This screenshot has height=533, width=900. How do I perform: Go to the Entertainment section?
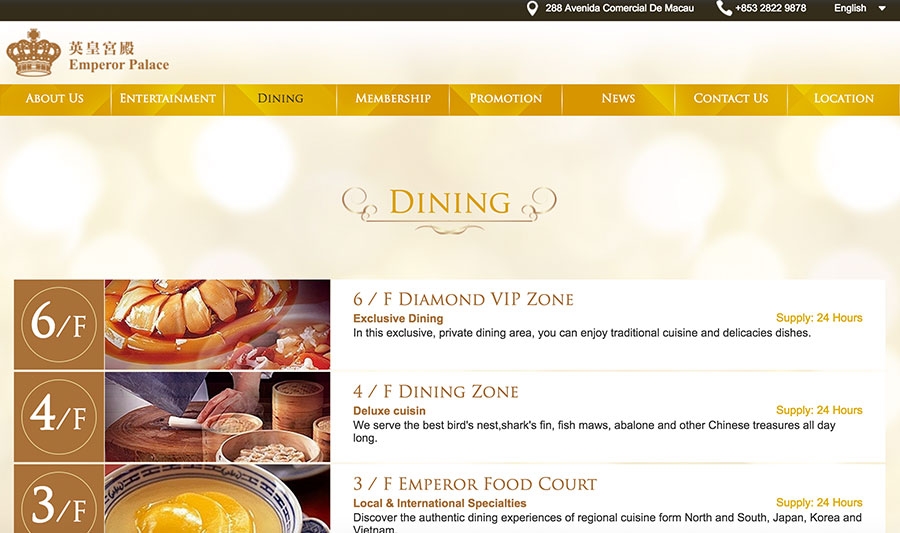point(168,99)
